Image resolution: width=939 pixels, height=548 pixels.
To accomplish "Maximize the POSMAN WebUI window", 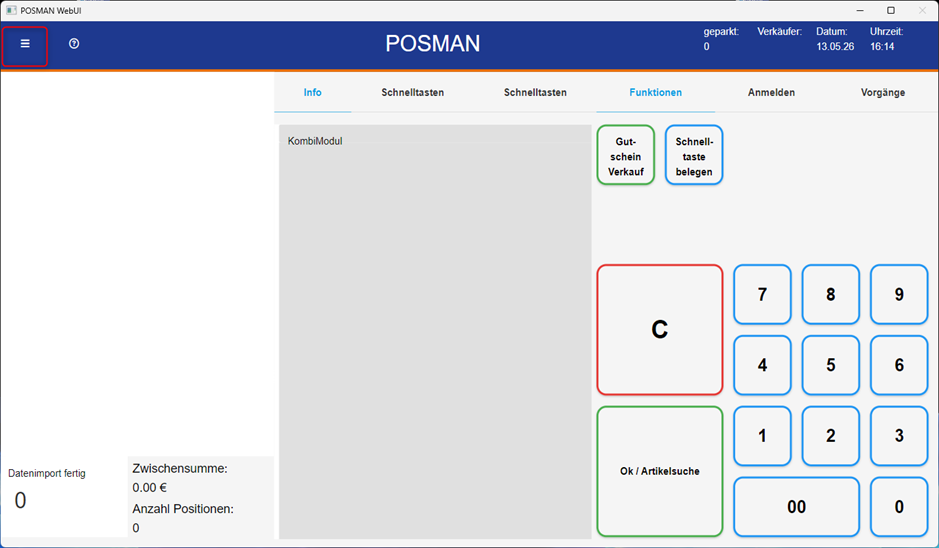I will [x=890, y=10].
